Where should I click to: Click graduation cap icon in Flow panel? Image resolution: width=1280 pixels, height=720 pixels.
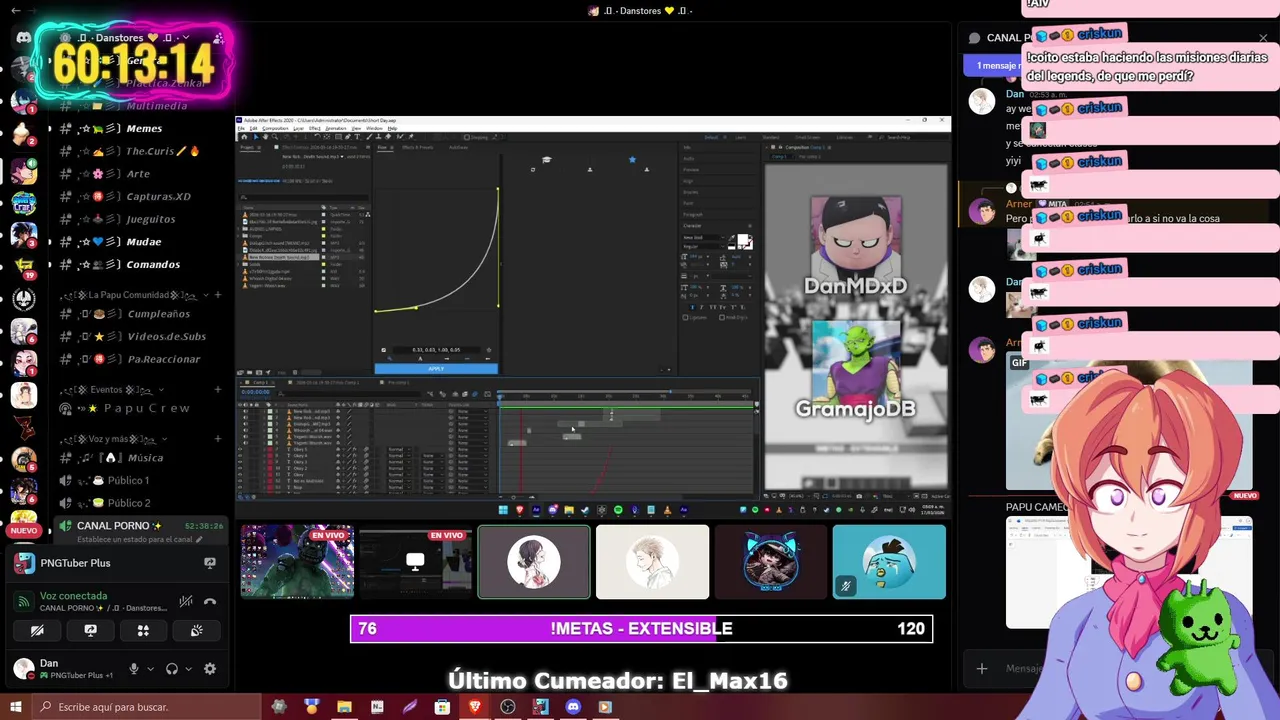click(546, 160)
